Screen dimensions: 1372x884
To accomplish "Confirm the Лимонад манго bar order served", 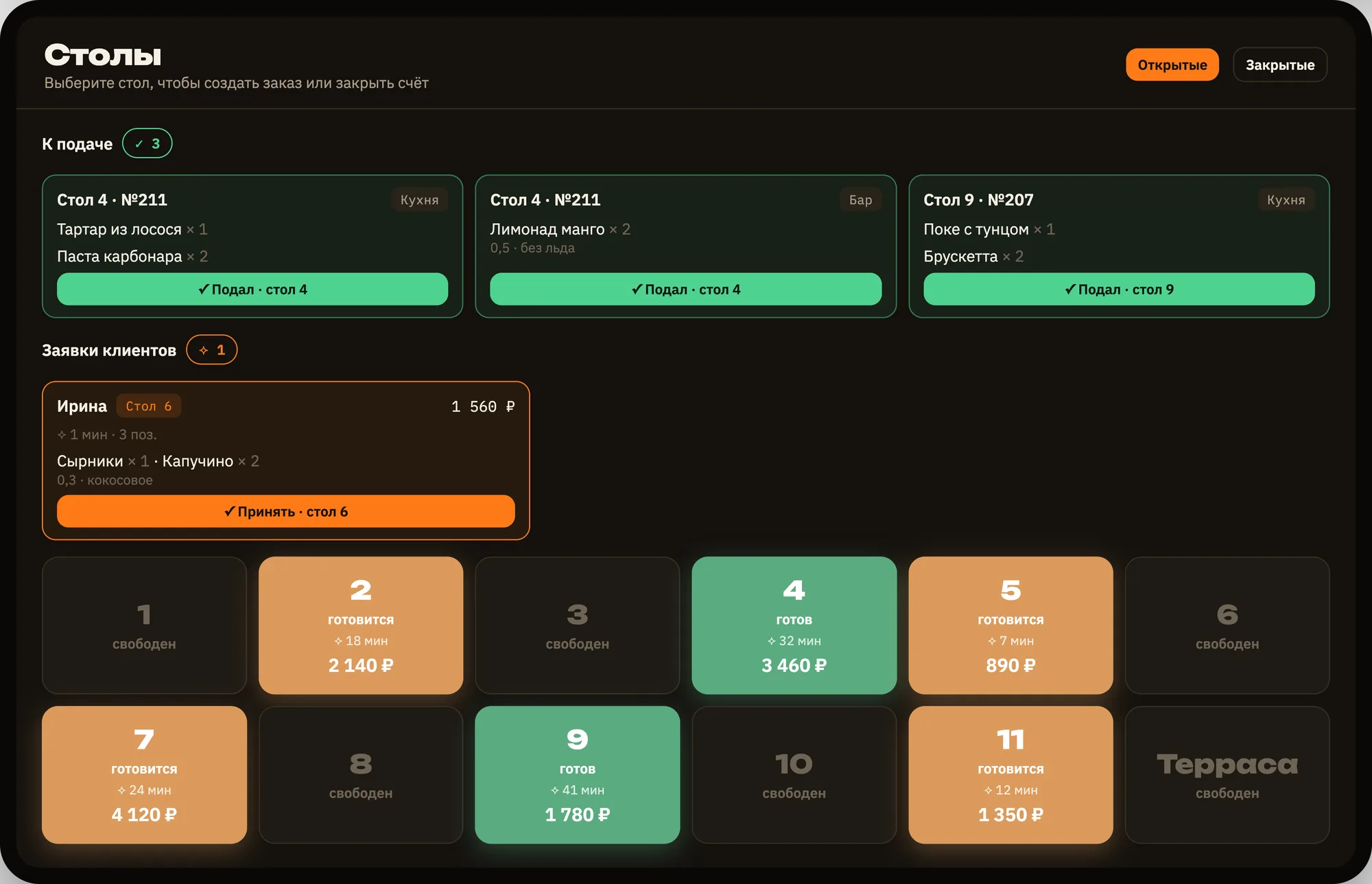I will click(x=685, y=289).
